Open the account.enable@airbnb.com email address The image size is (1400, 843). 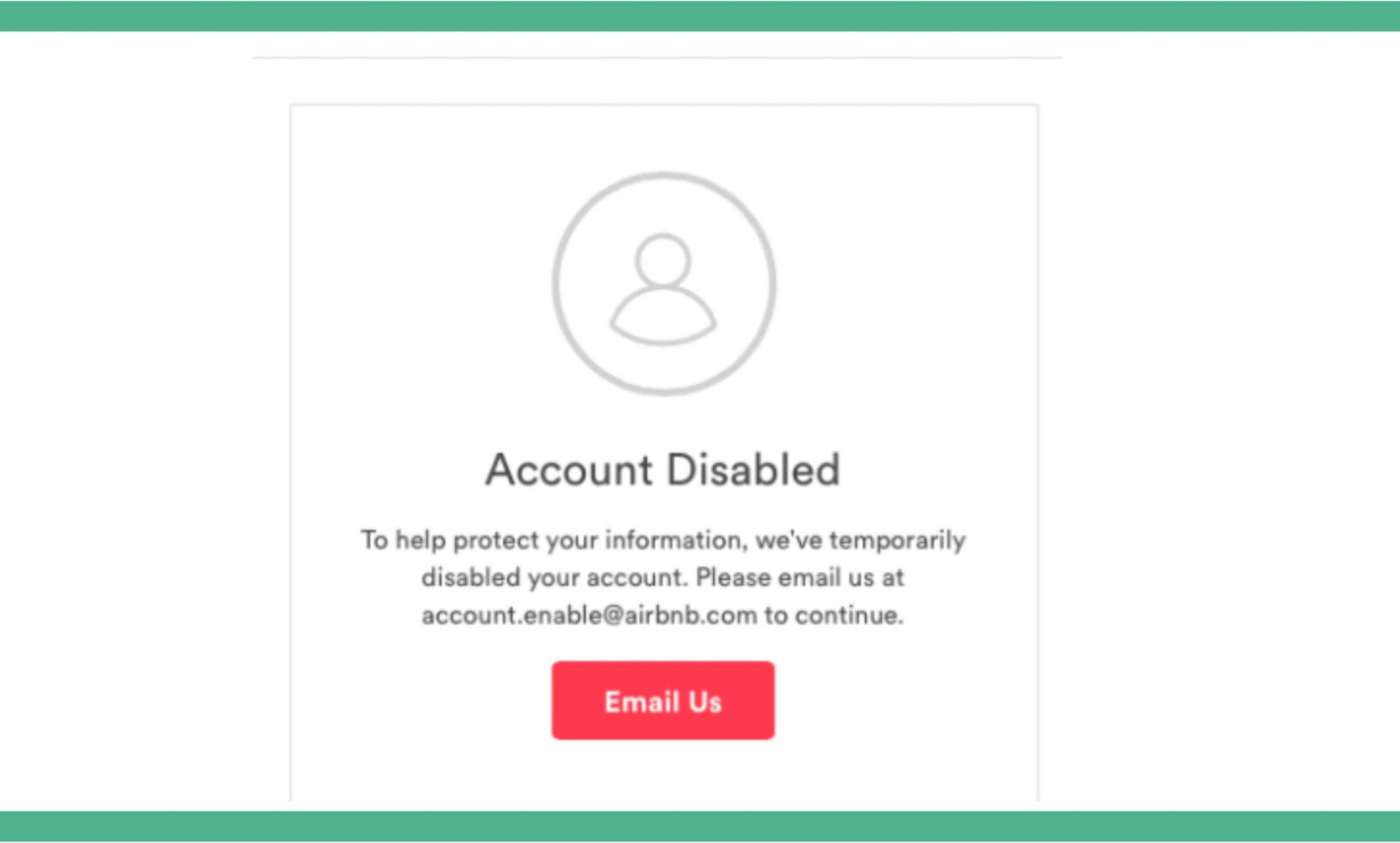(589, 616)
